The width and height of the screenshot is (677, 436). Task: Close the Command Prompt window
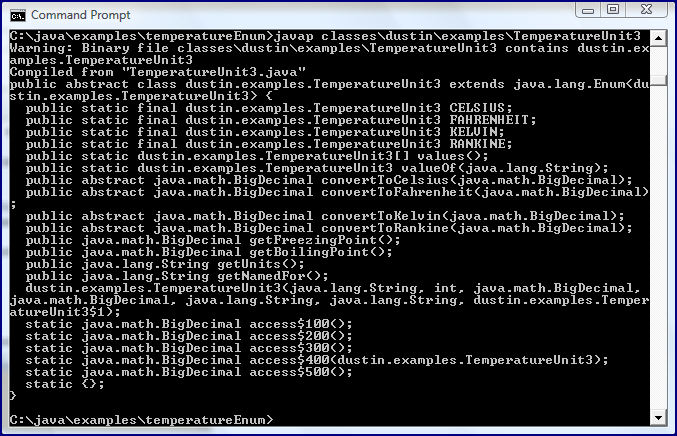(x=646, y=9)
